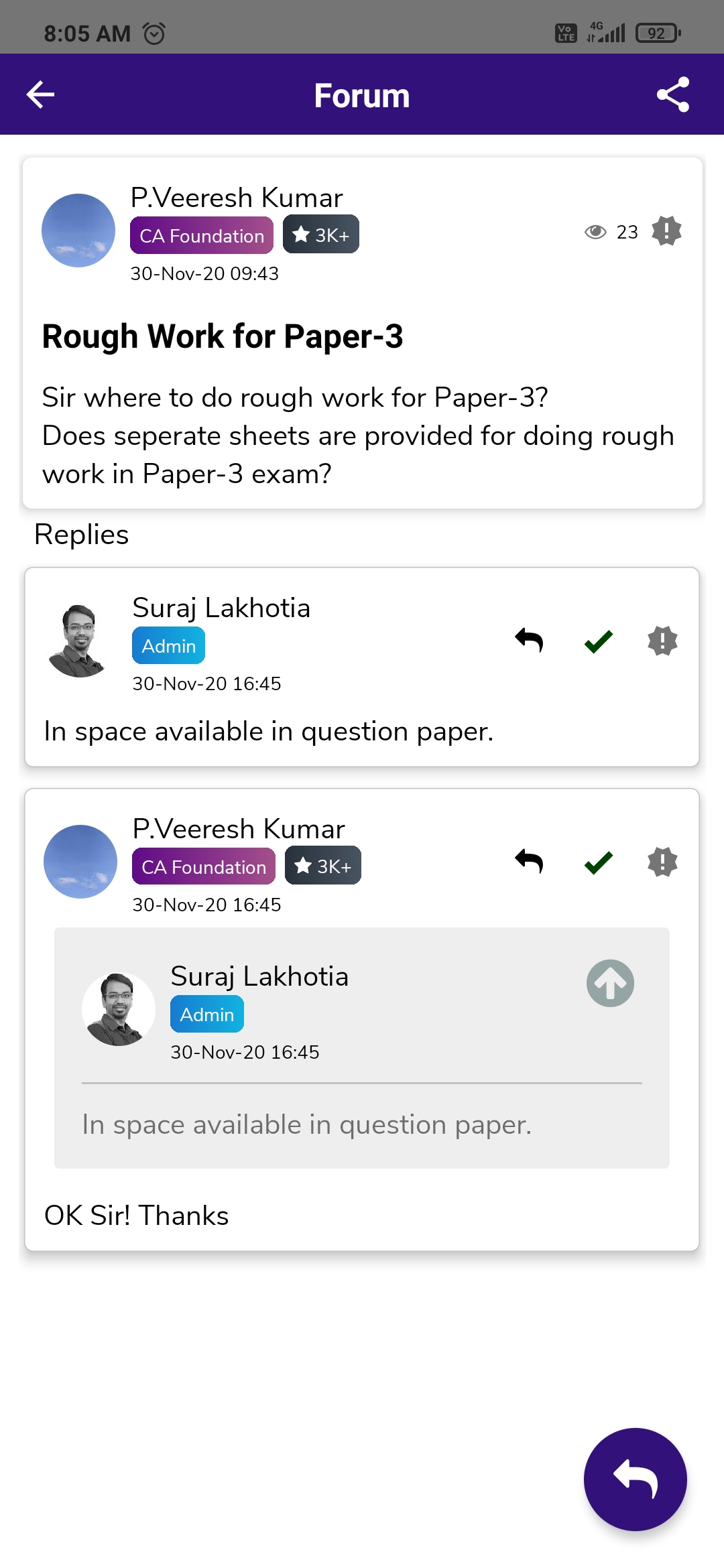724x1568 pixels.
Task: Jump to quoted message with up arrow
Action: pyautogui.click(x=610, y=983)
